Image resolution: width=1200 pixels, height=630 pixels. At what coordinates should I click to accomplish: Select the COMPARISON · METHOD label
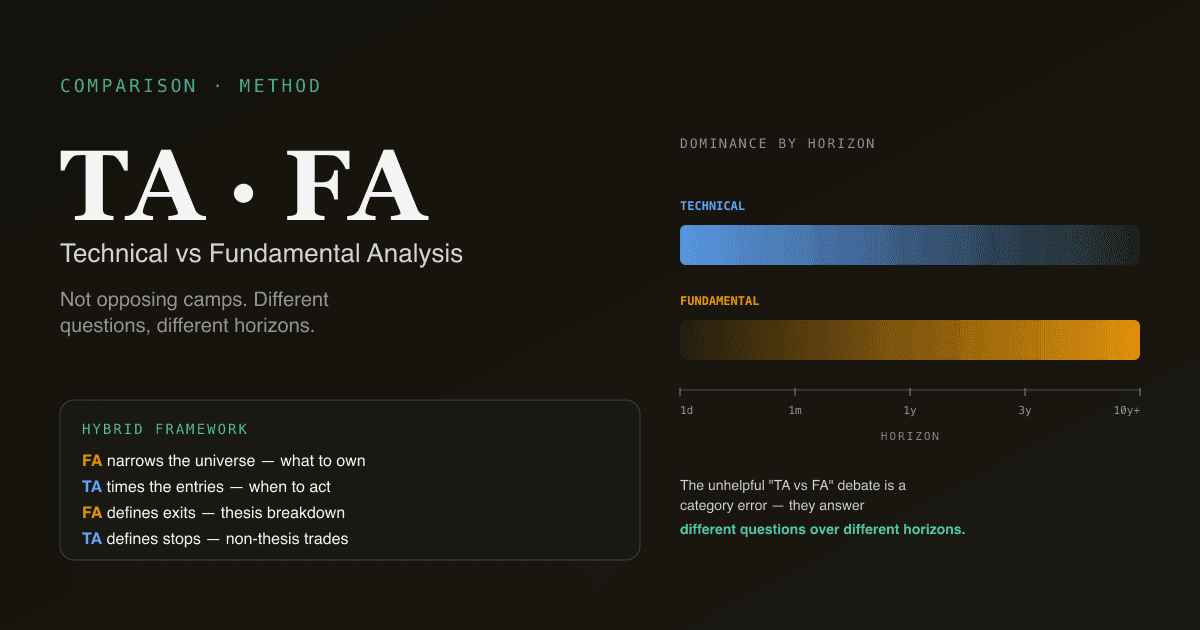tap(191, 86)
